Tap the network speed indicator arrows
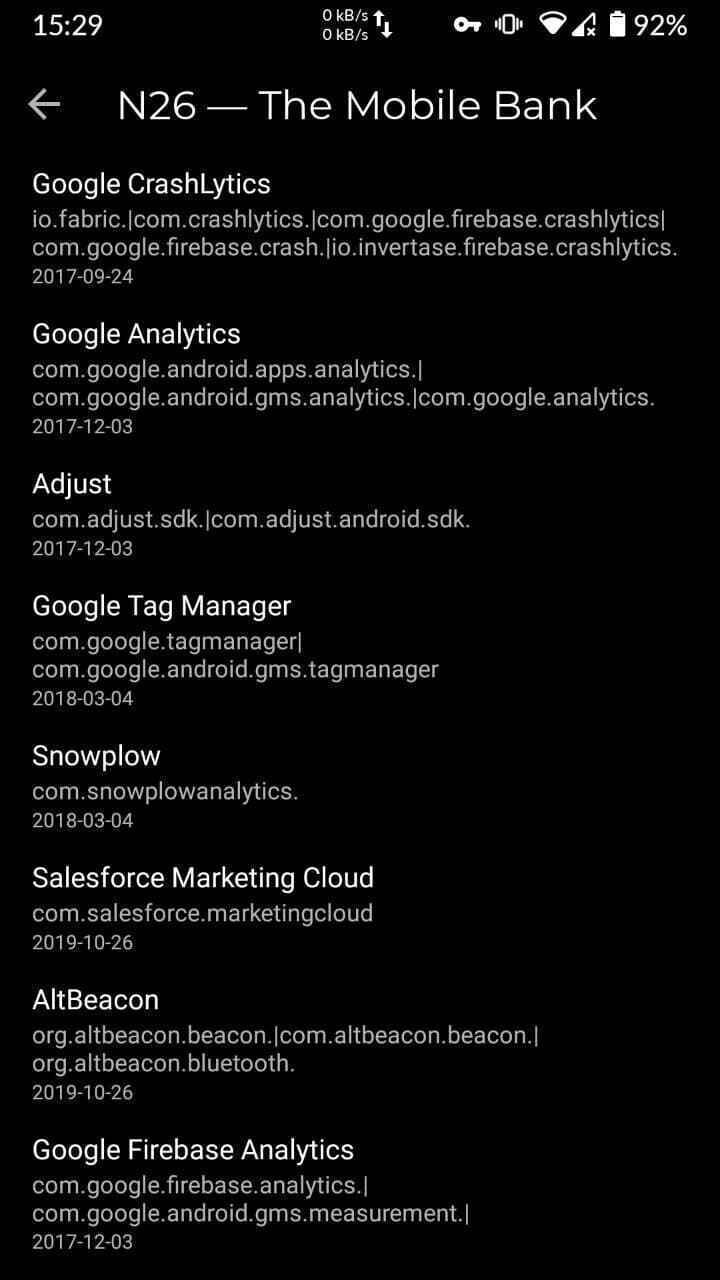720x1280 pixels. (x=383, y=25)
